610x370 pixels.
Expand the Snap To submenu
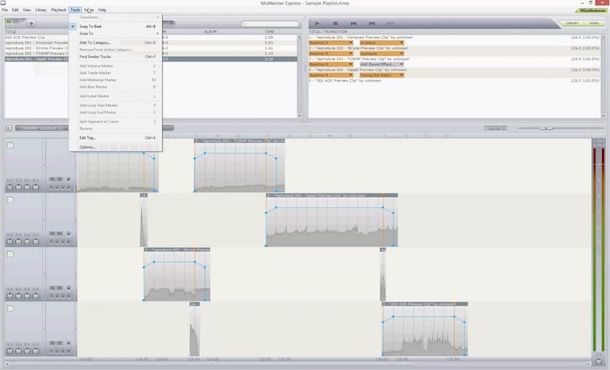pos(116,33)
